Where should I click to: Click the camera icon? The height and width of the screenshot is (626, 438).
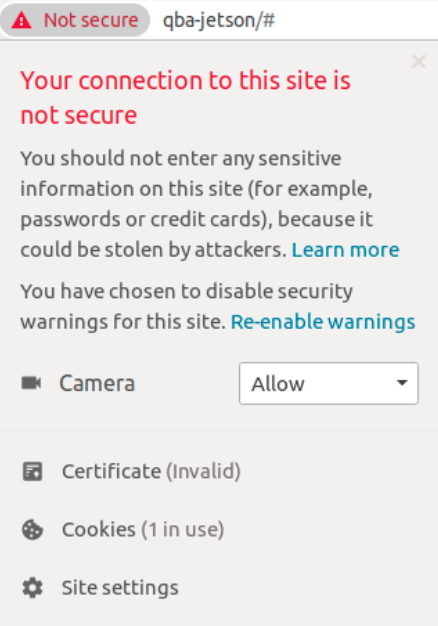click(31, 383)
